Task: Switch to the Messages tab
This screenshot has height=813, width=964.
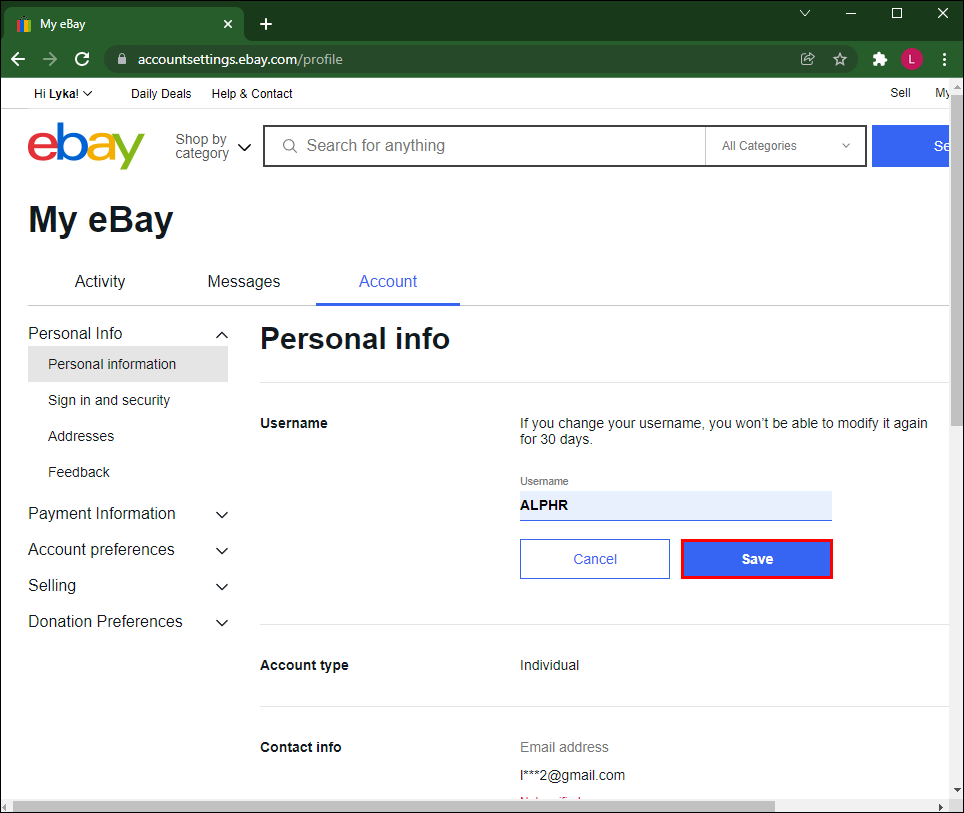Action: 243,282
